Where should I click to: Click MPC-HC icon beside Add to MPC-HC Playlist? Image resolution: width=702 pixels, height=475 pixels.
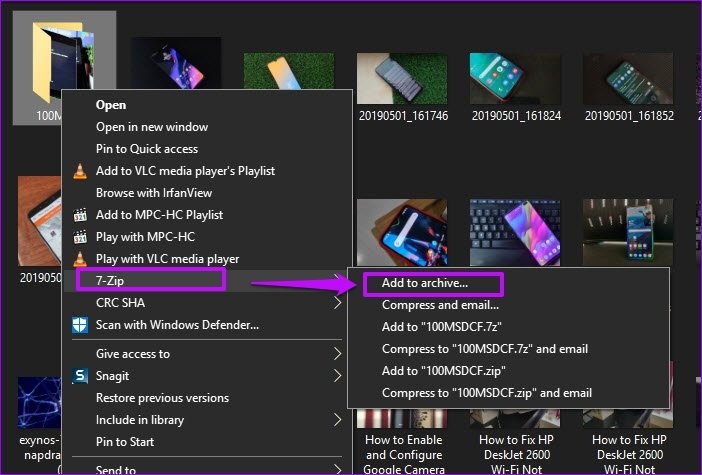tap(80, 215)
